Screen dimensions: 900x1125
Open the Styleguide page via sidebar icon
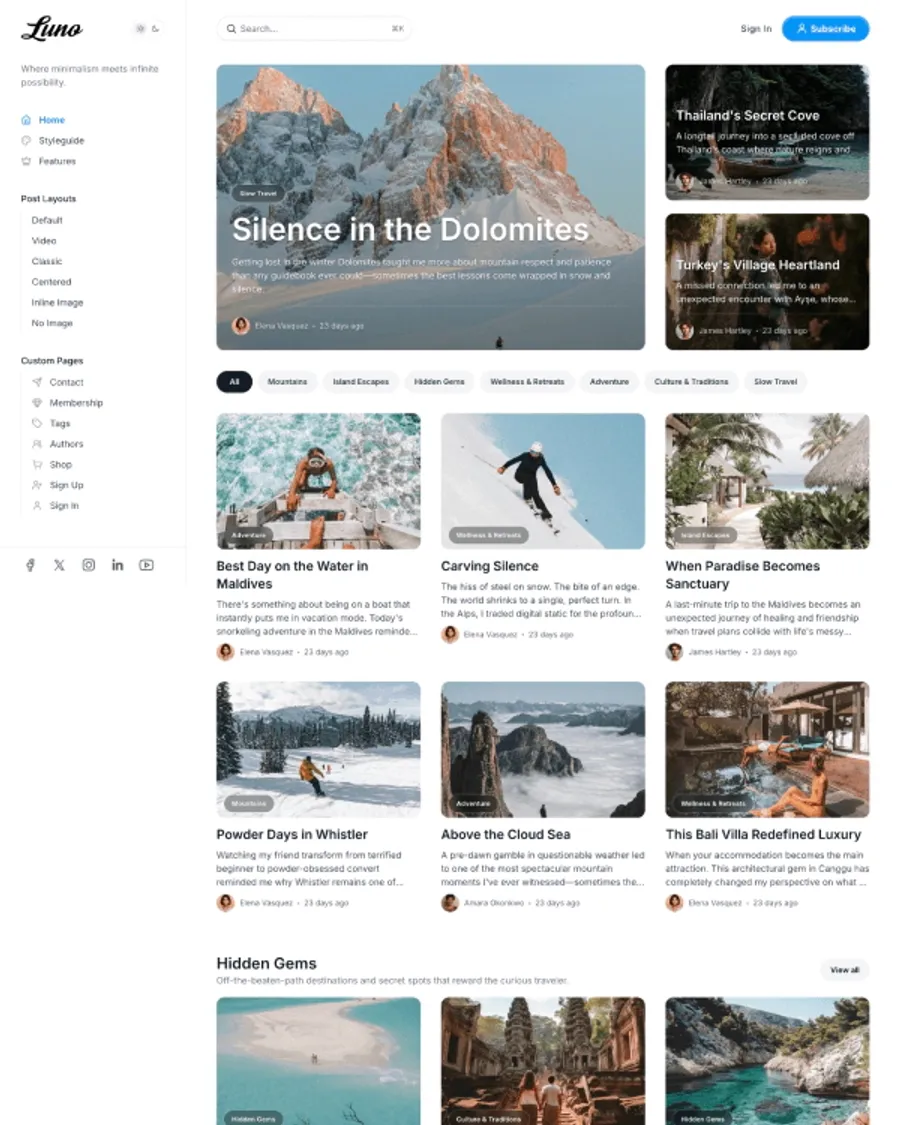(29, 140)
